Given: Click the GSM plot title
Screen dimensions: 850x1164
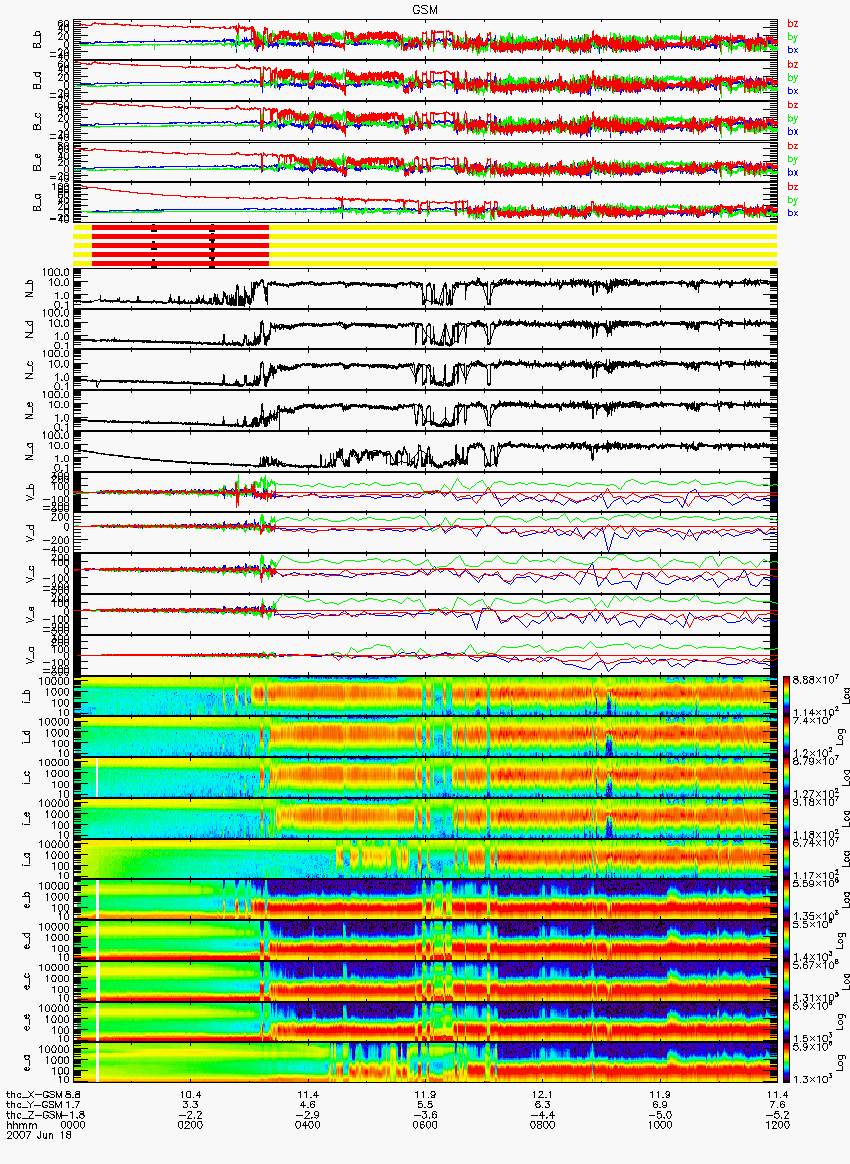Looking at the screenshot, I should 426,9.
